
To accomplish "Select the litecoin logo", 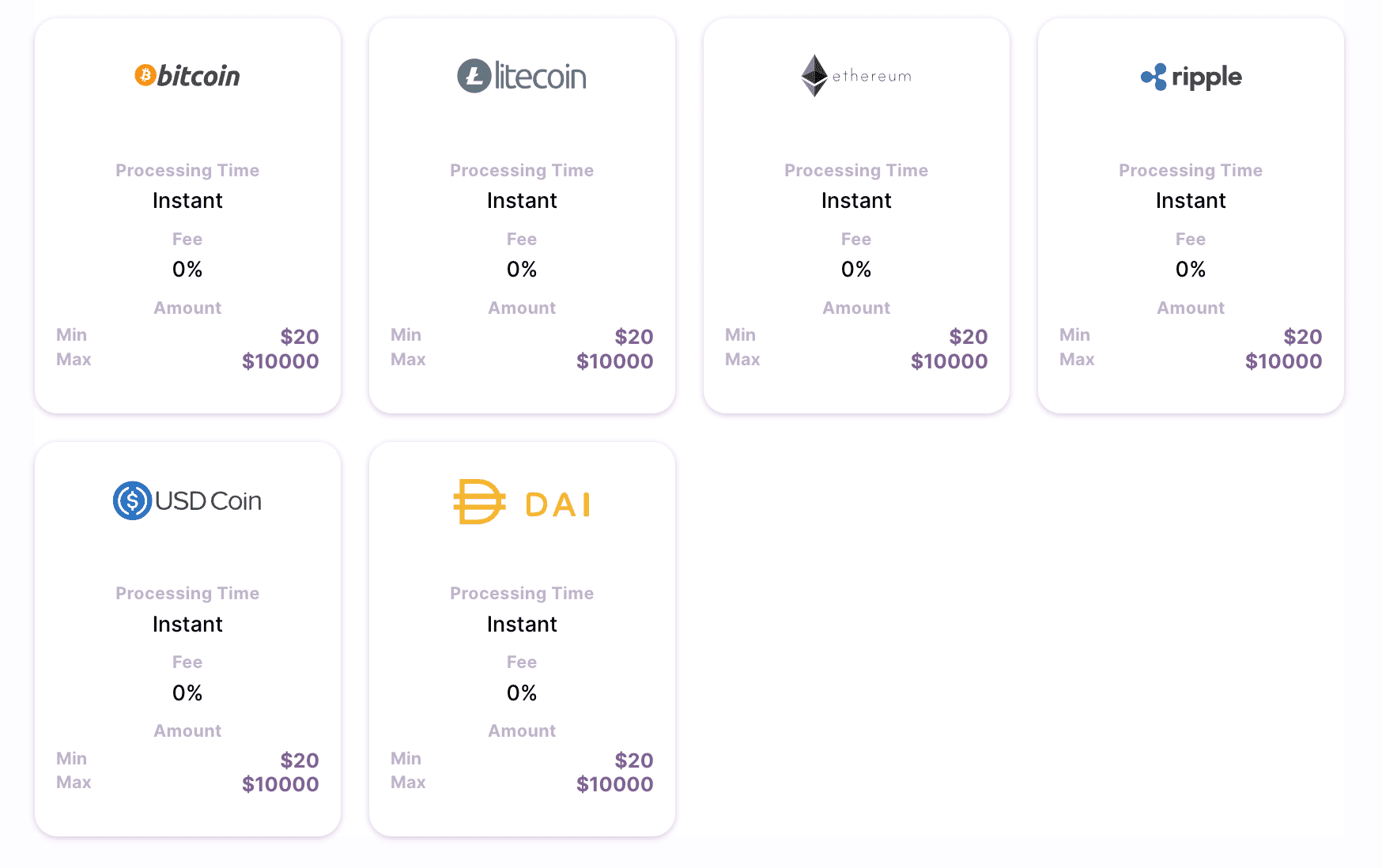I will point(522,76).
